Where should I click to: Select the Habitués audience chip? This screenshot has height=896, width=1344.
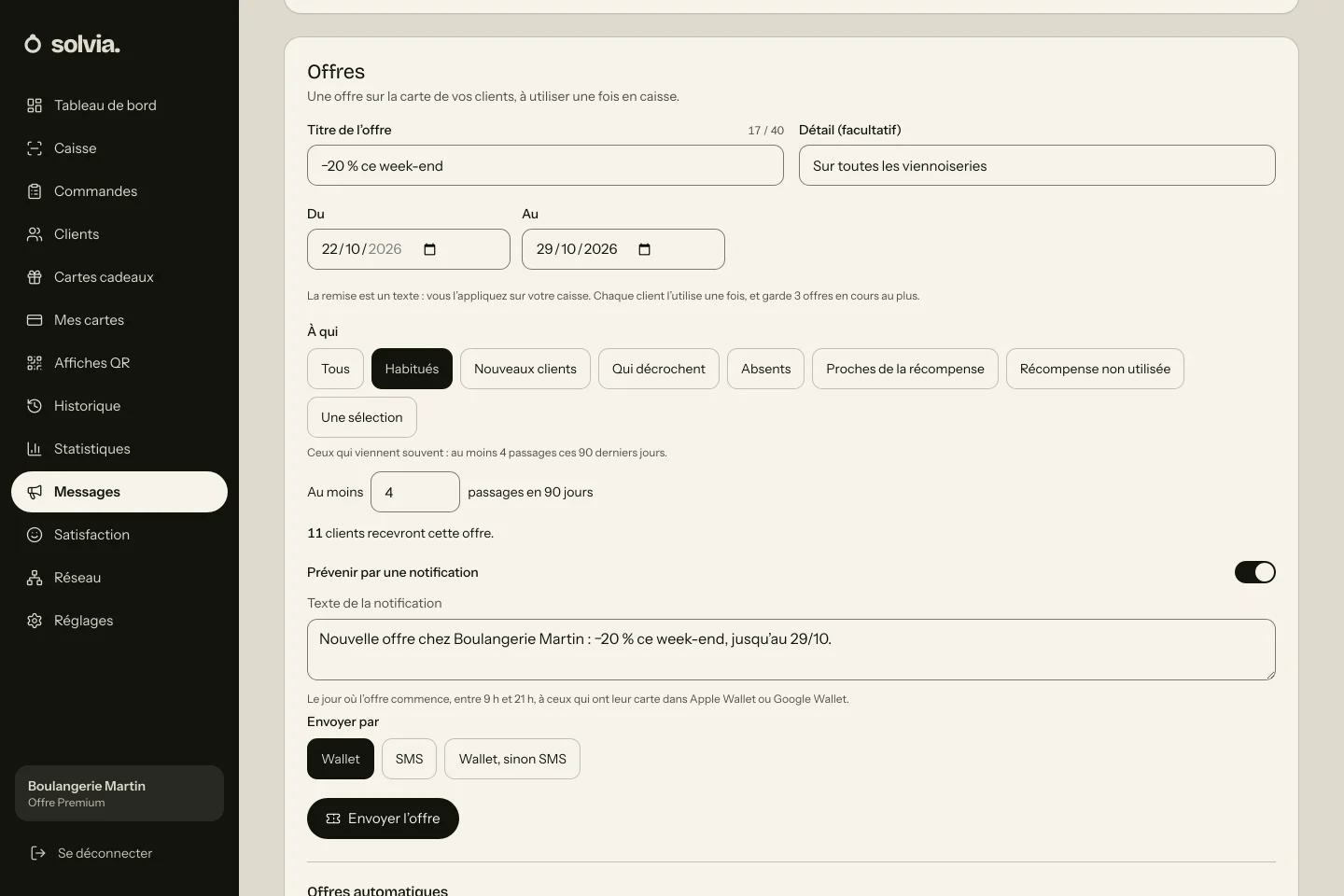coord(412,369)
